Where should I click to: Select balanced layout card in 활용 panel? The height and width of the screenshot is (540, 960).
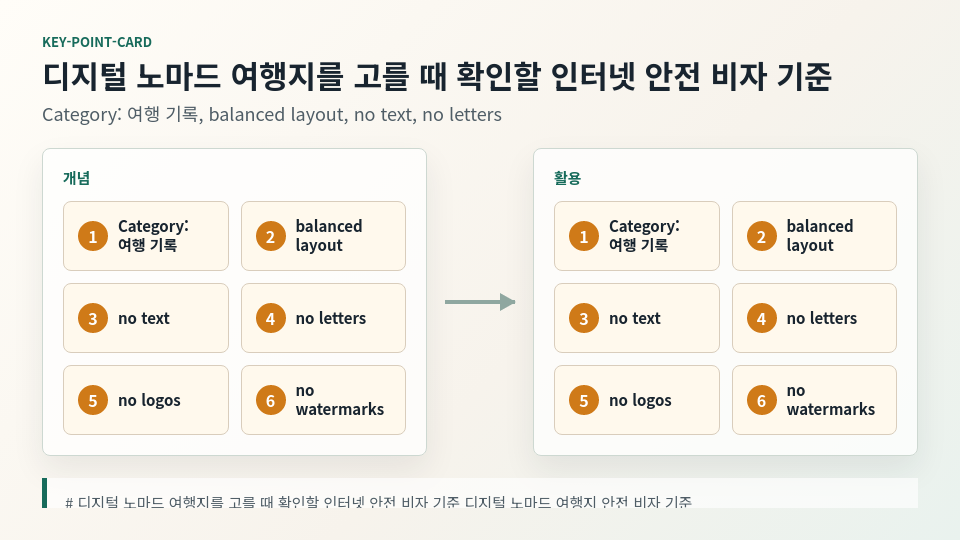point(814,236)
